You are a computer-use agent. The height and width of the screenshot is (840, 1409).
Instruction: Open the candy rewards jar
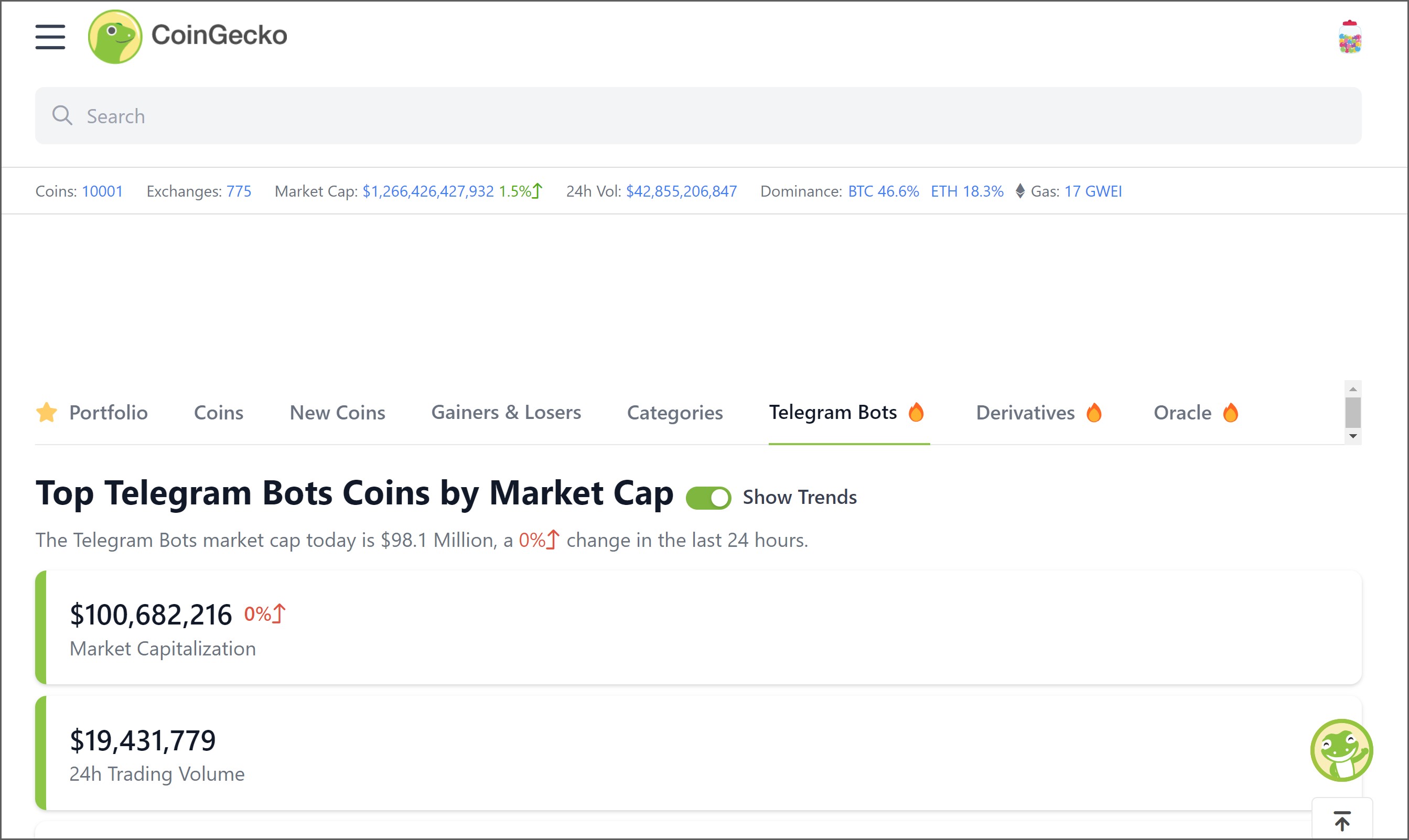[x=1349, y=37]
